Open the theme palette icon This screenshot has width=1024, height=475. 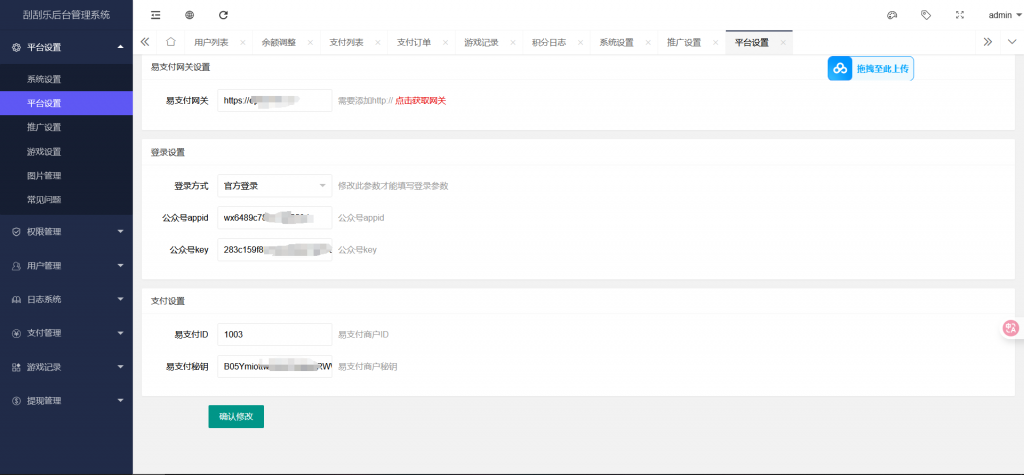[x=892, y=14]
